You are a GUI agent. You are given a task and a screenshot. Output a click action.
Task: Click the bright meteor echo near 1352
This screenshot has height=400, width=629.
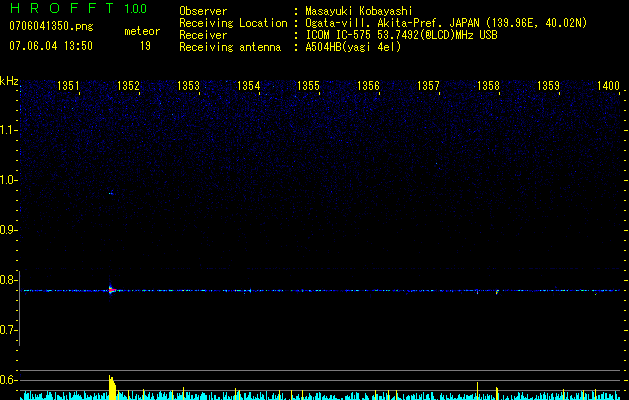[112, 290]
